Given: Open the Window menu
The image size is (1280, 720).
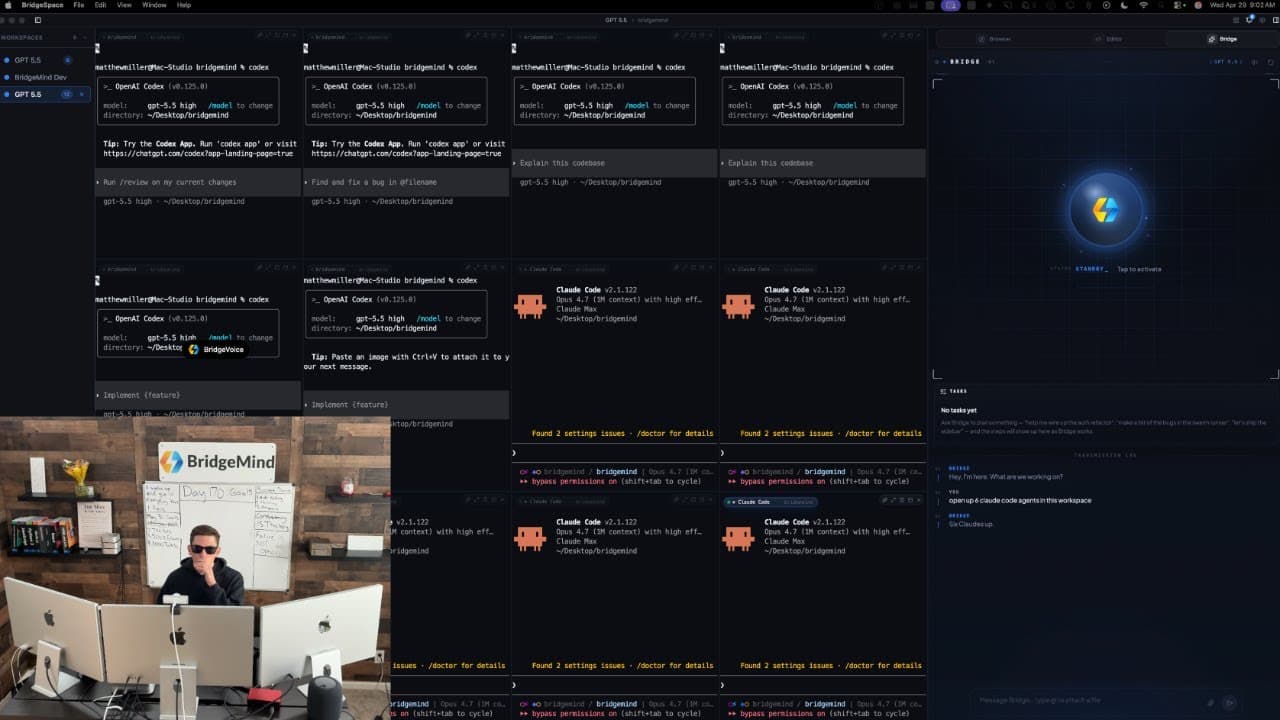Looking at the screenshot, I should click(154, 5).
